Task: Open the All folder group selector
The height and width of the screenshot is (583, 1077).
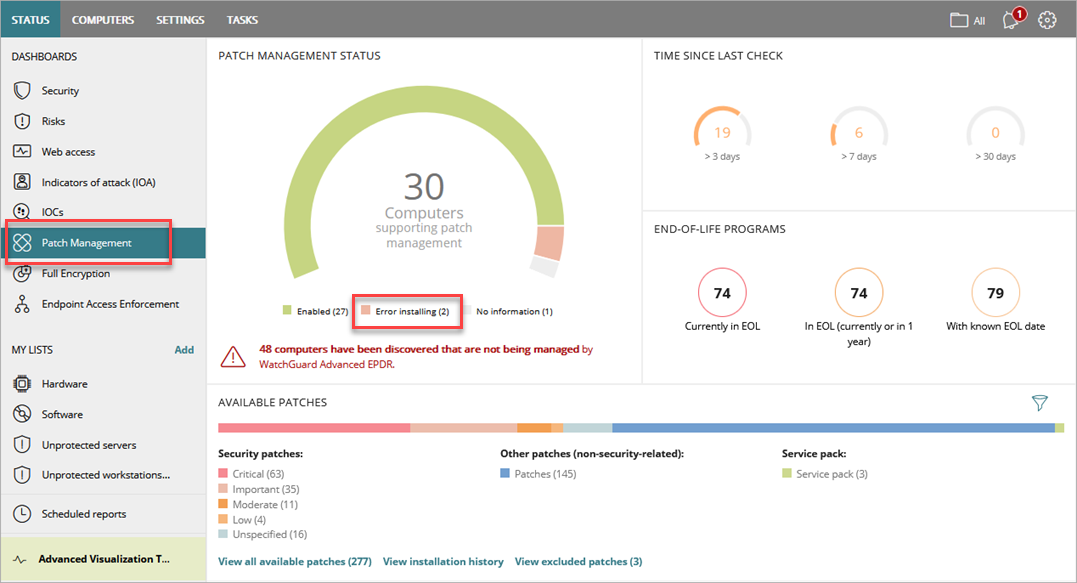Action: tap(966, 19)
